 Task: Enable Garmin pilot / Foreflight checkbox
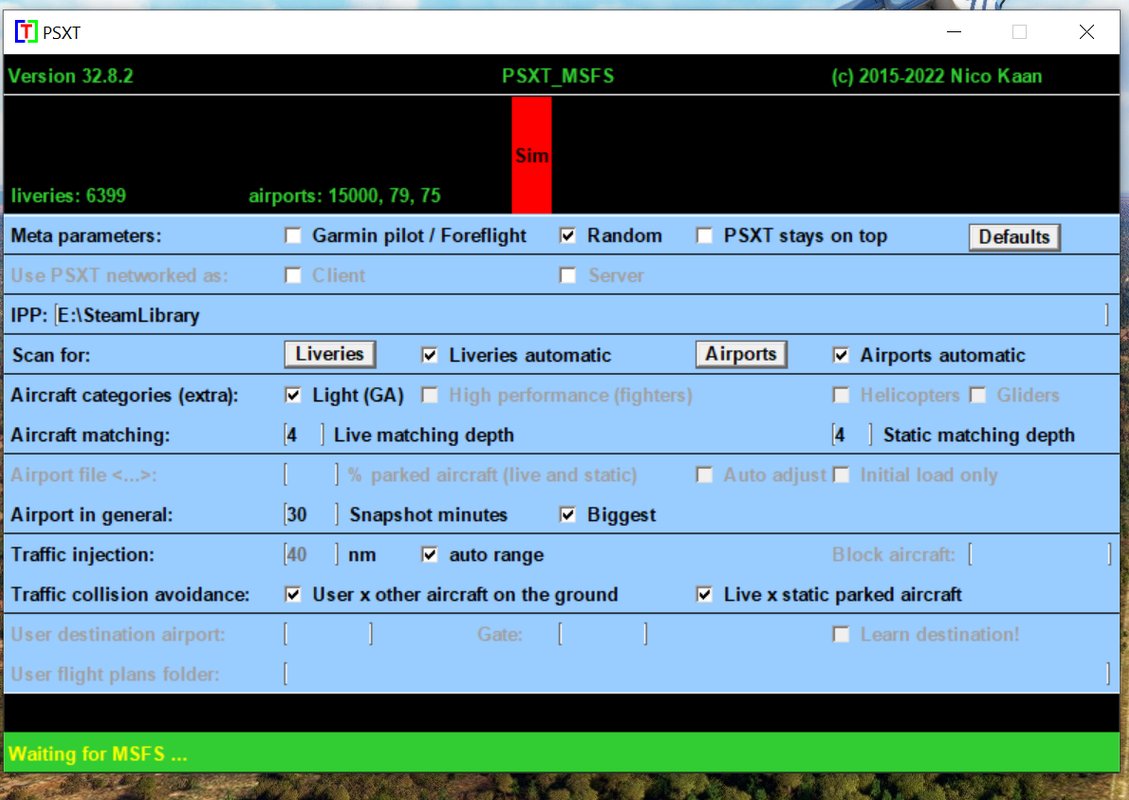293,236
